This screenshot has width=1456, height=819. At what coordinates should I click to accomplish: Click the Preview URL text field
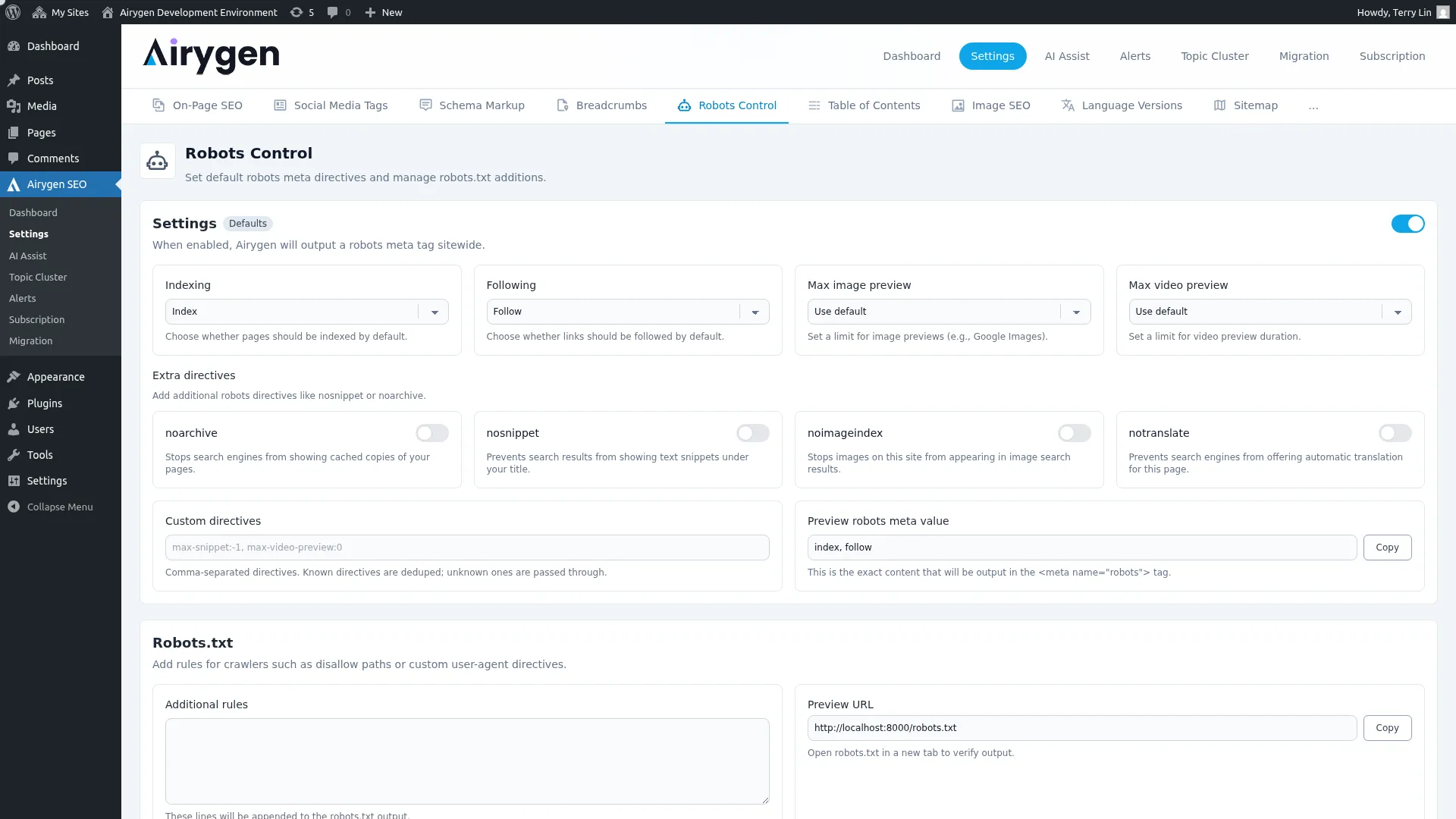tap(1082, 728)
